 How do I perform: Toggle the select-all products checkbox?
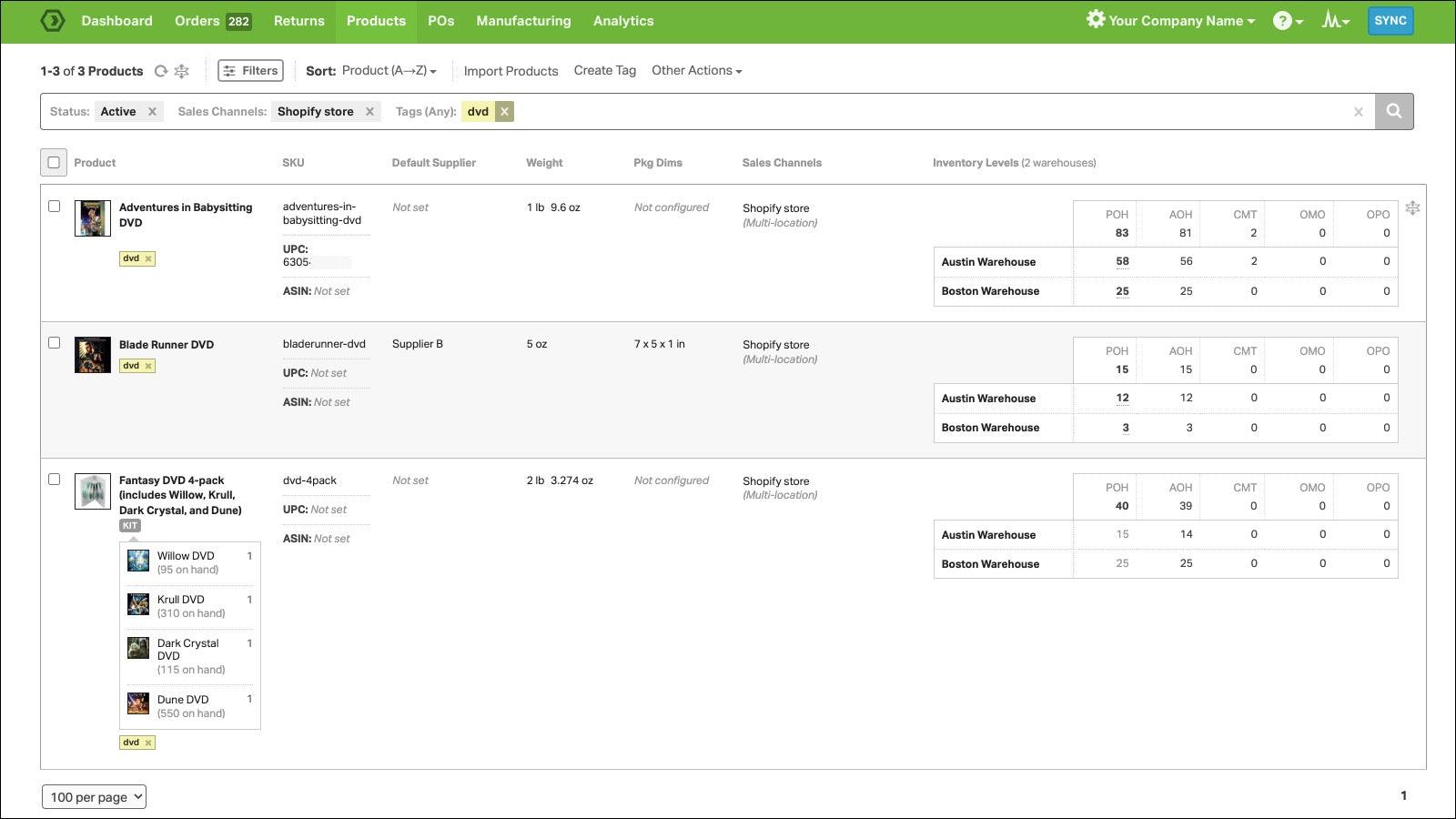pyautogui.click(x=54, y=162)
